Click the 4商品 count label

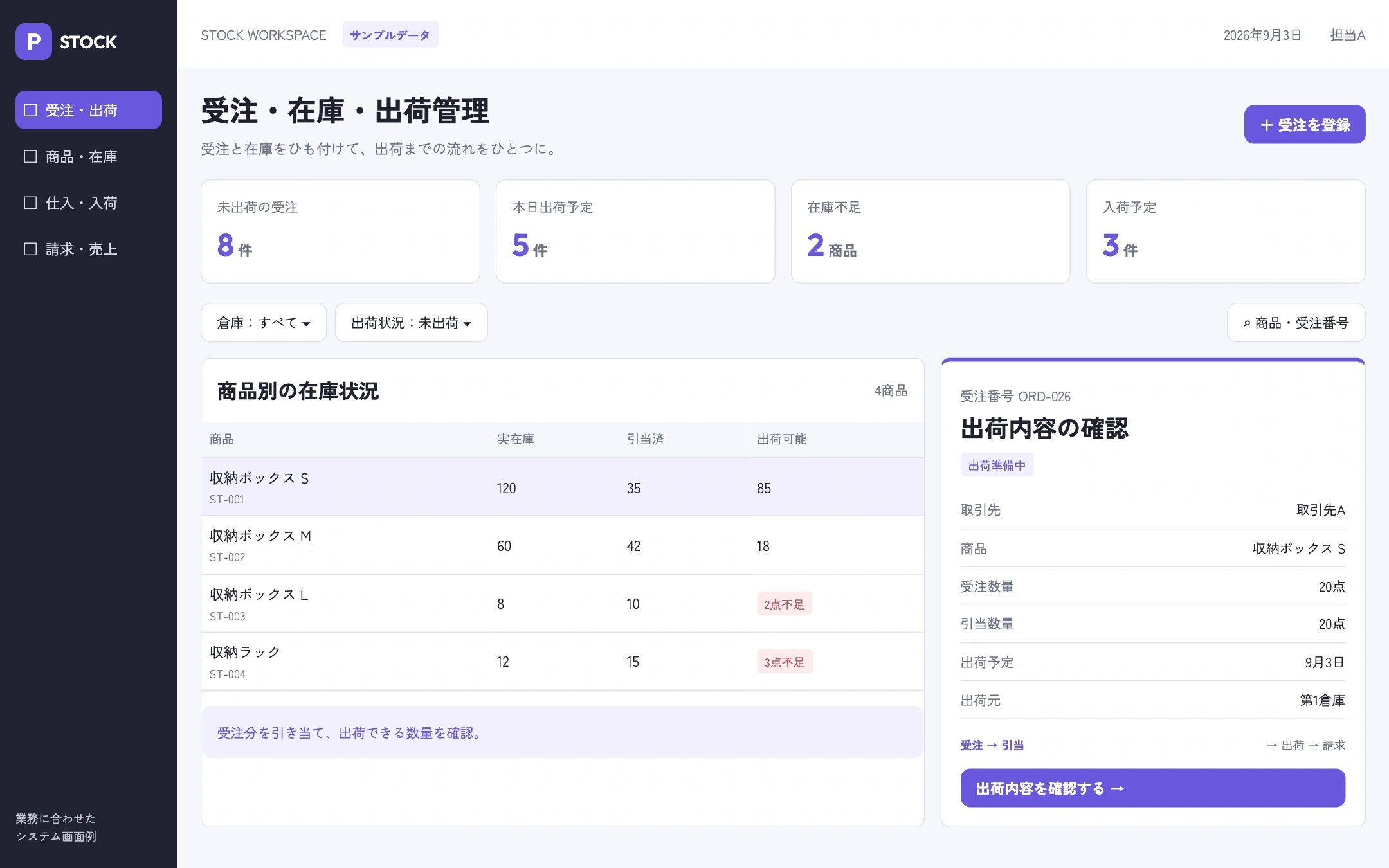(x=891, y=390)
